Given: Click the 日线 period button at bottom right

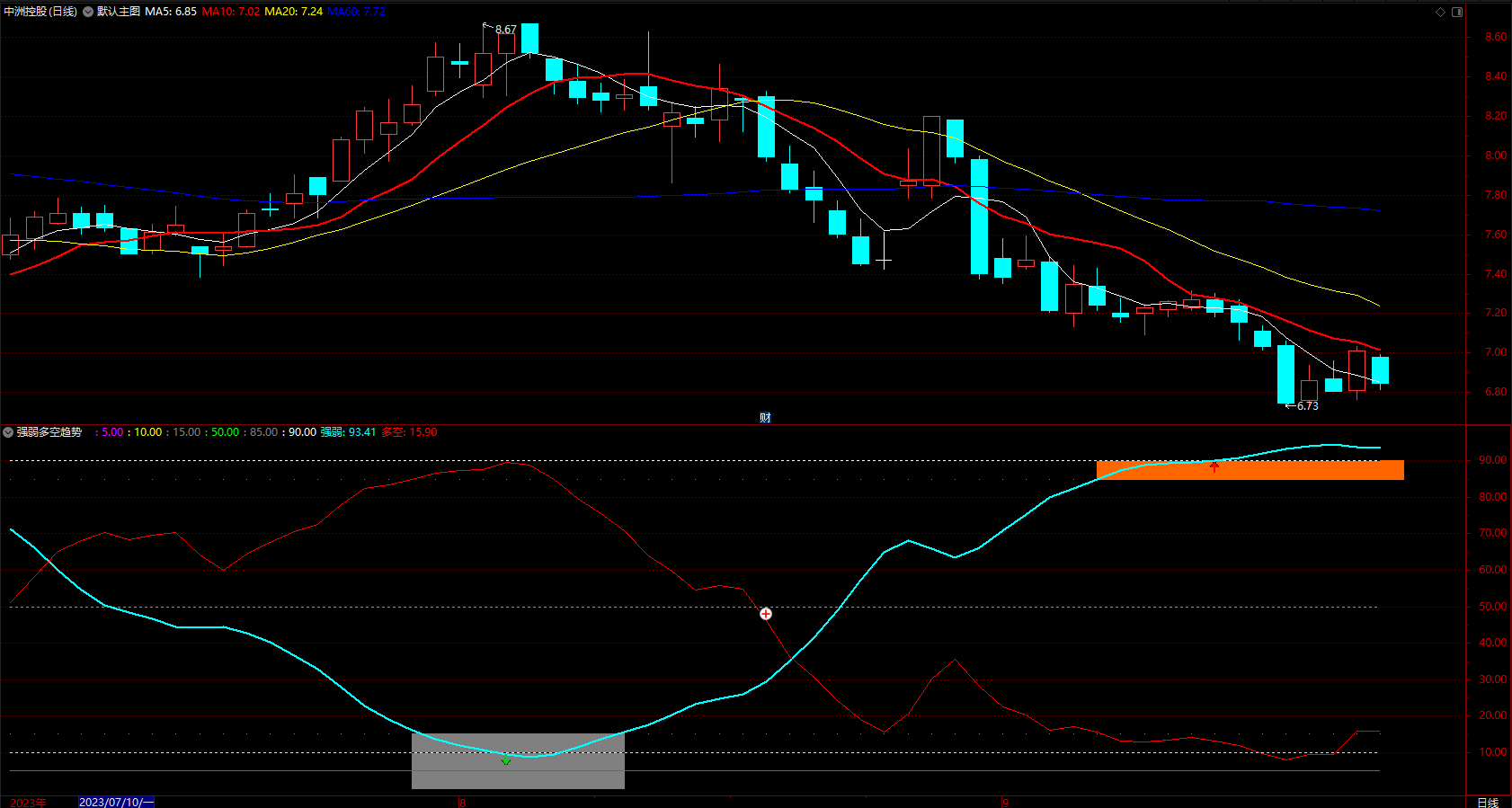Looking at the screenshot, I should 1488,803.
